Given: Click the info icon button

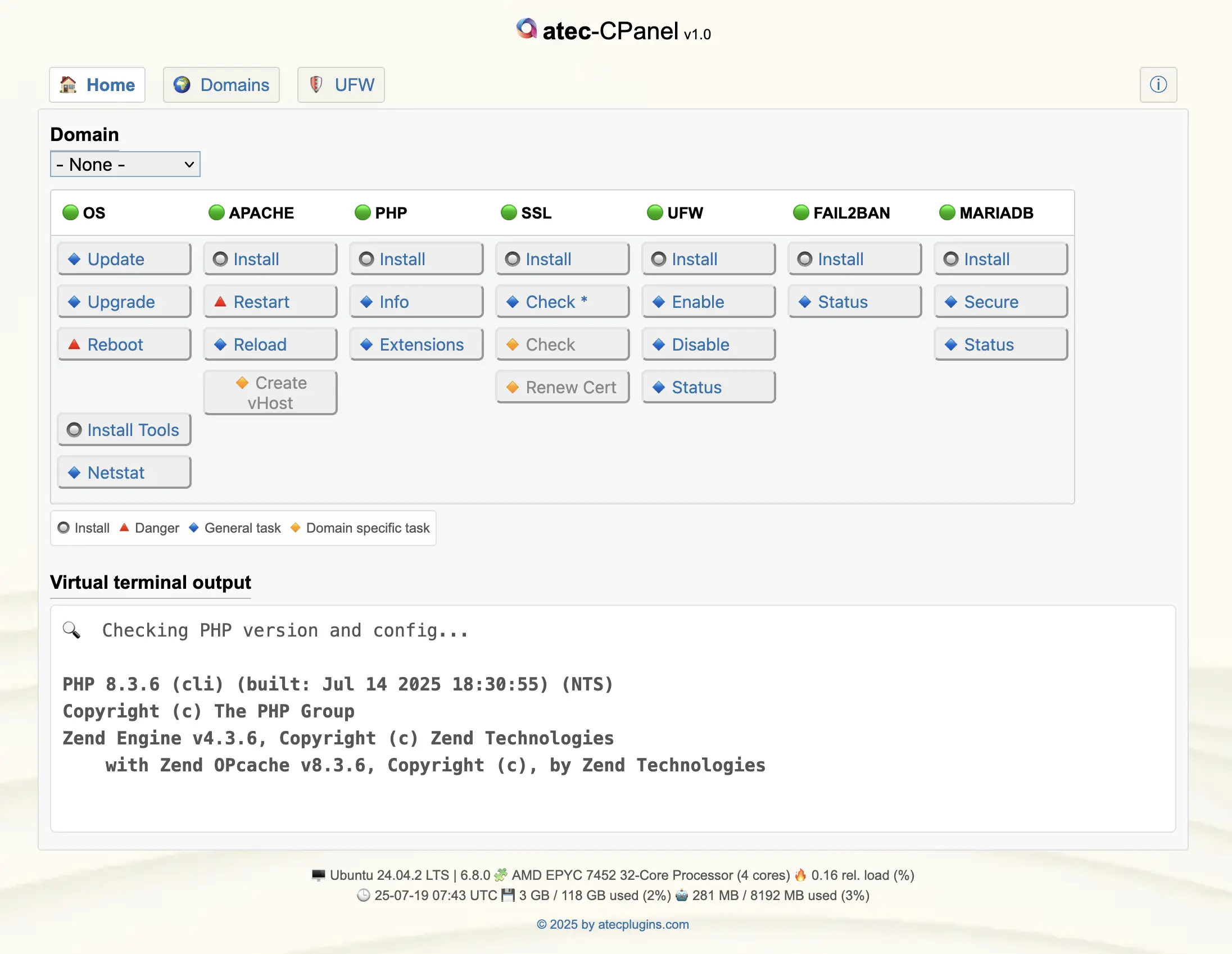Looking at the screenshot, I should coord(1158,85).
